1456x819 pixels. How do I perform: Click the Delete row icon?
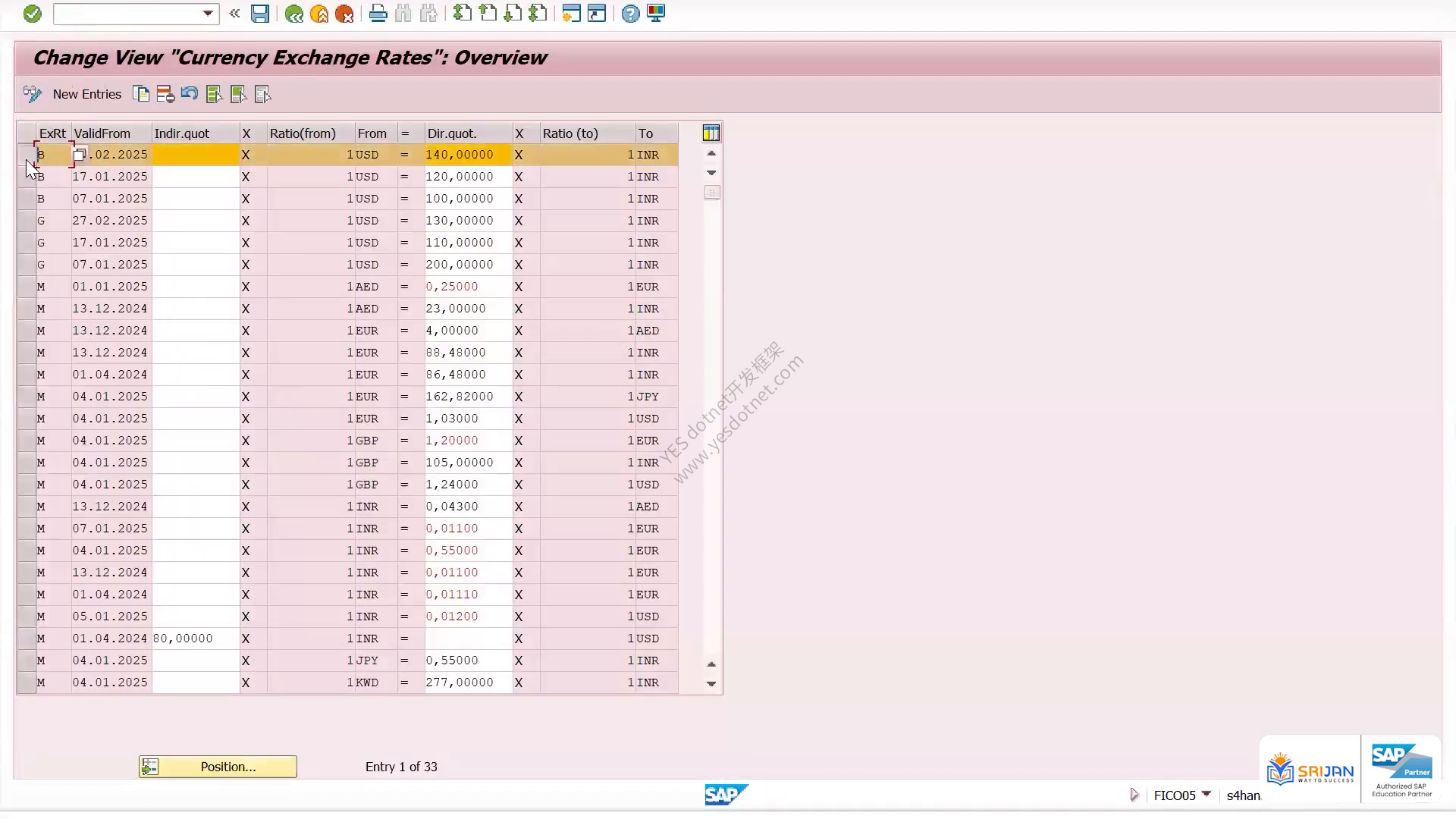click(165, 94)
